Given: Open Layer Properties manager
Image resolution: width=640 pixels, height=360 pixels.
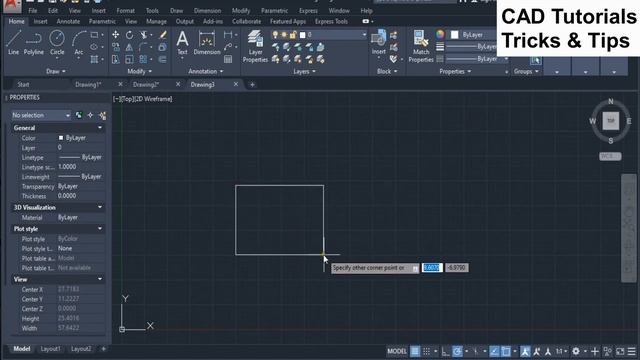Looking at the screenshot, I should (256, 46).
